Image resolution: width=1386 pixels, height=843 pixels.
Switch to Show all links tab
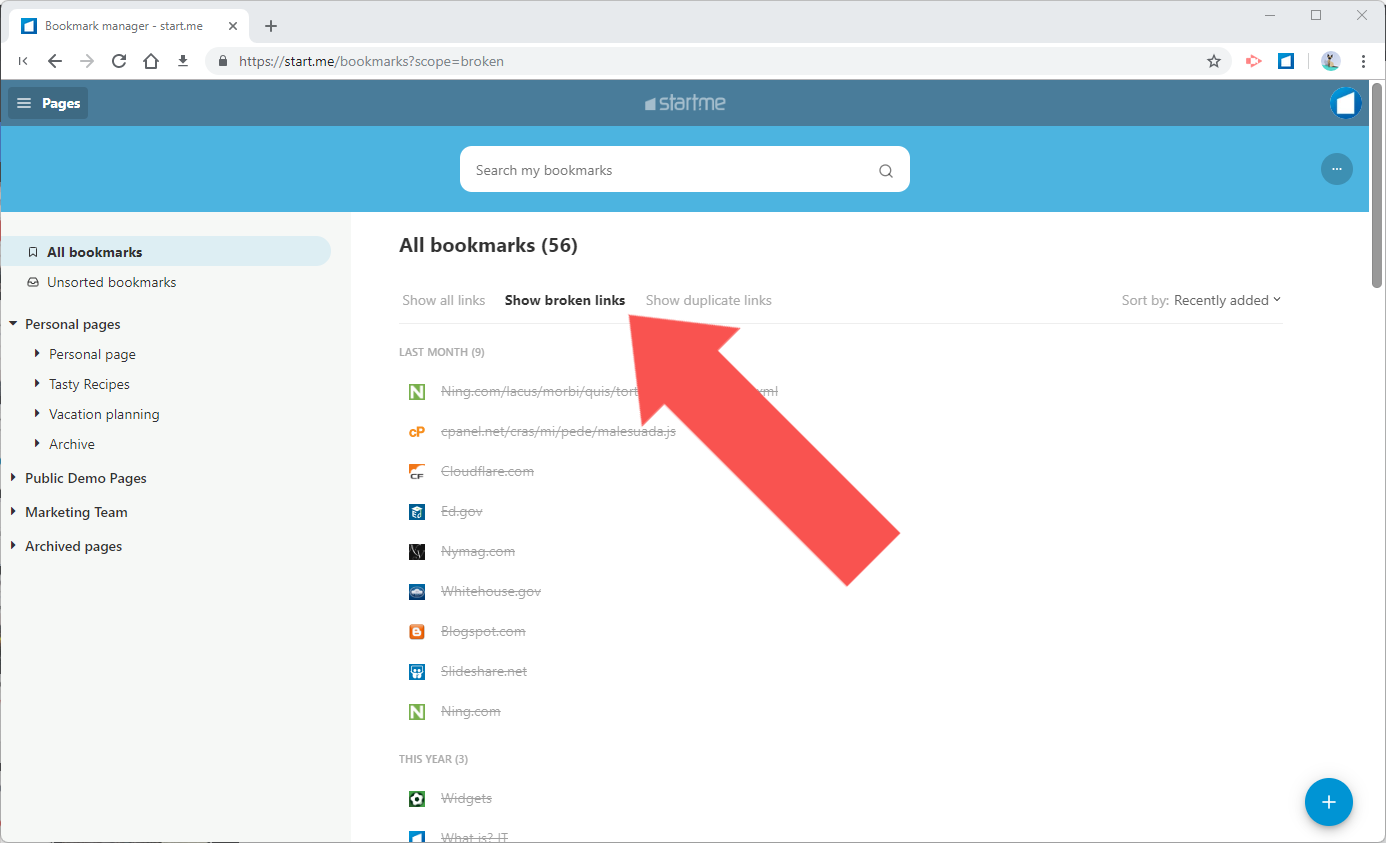point(443,300)
